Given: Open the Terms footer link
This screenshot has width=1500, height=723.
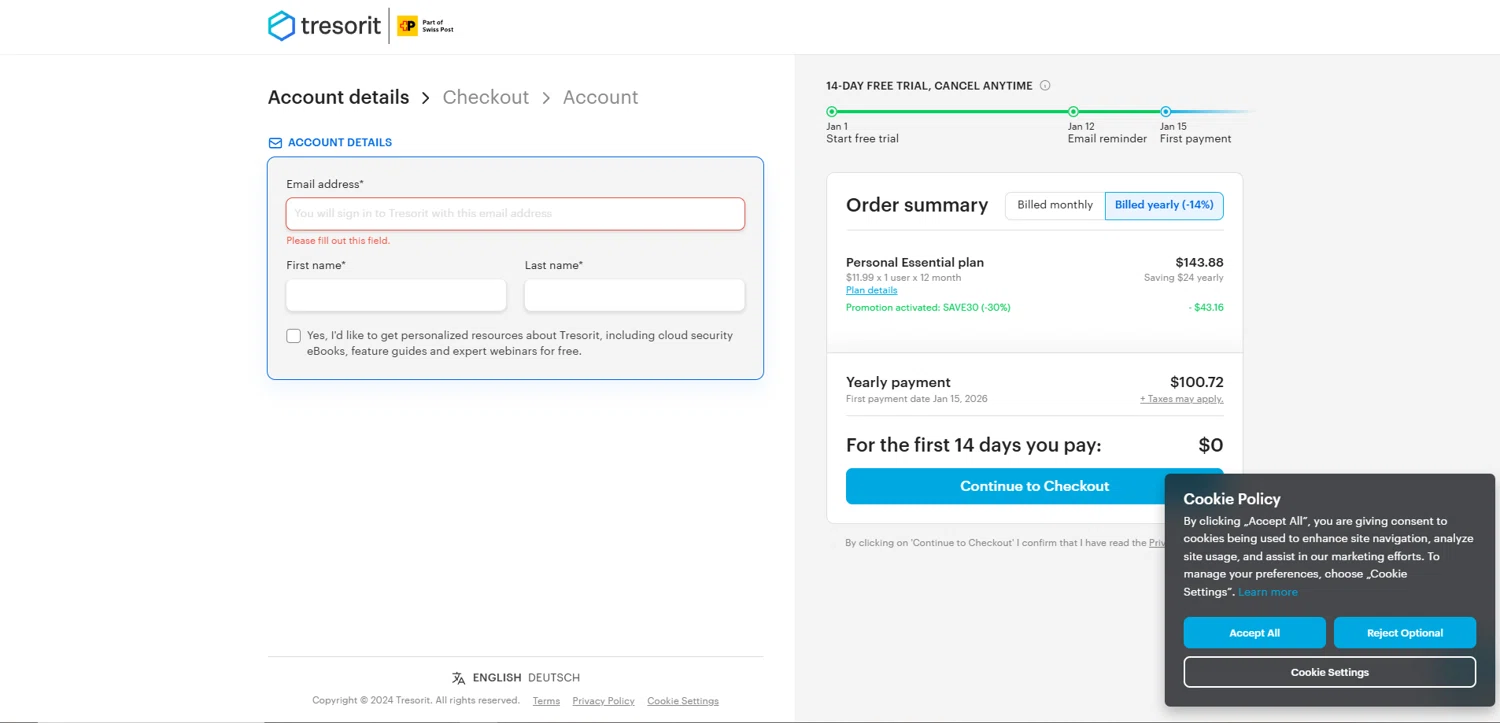Looking at the screenshot, I should point(546,701).
